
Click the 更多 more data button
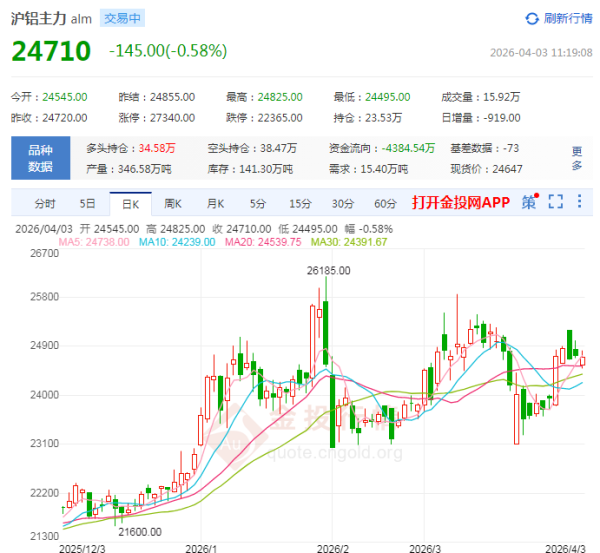tap(577, 158)
